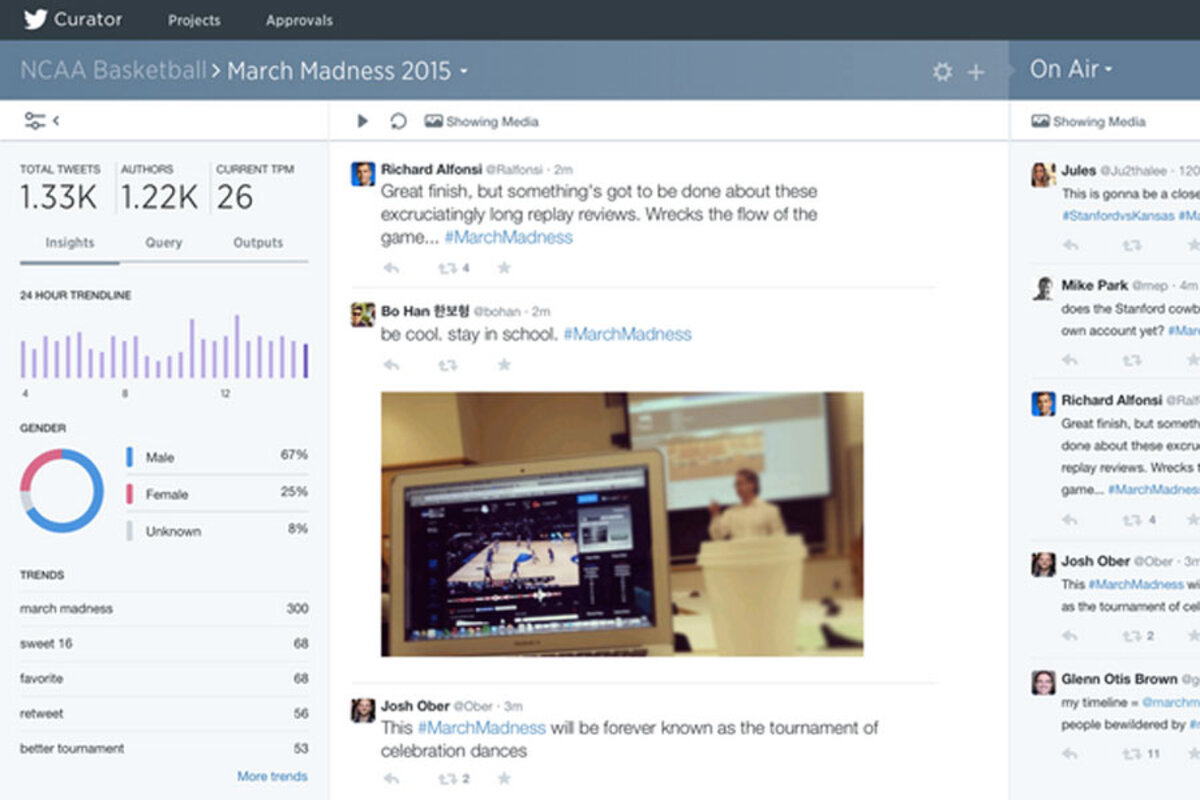
Task: Refresh the tweet stream
Action: 398,121
